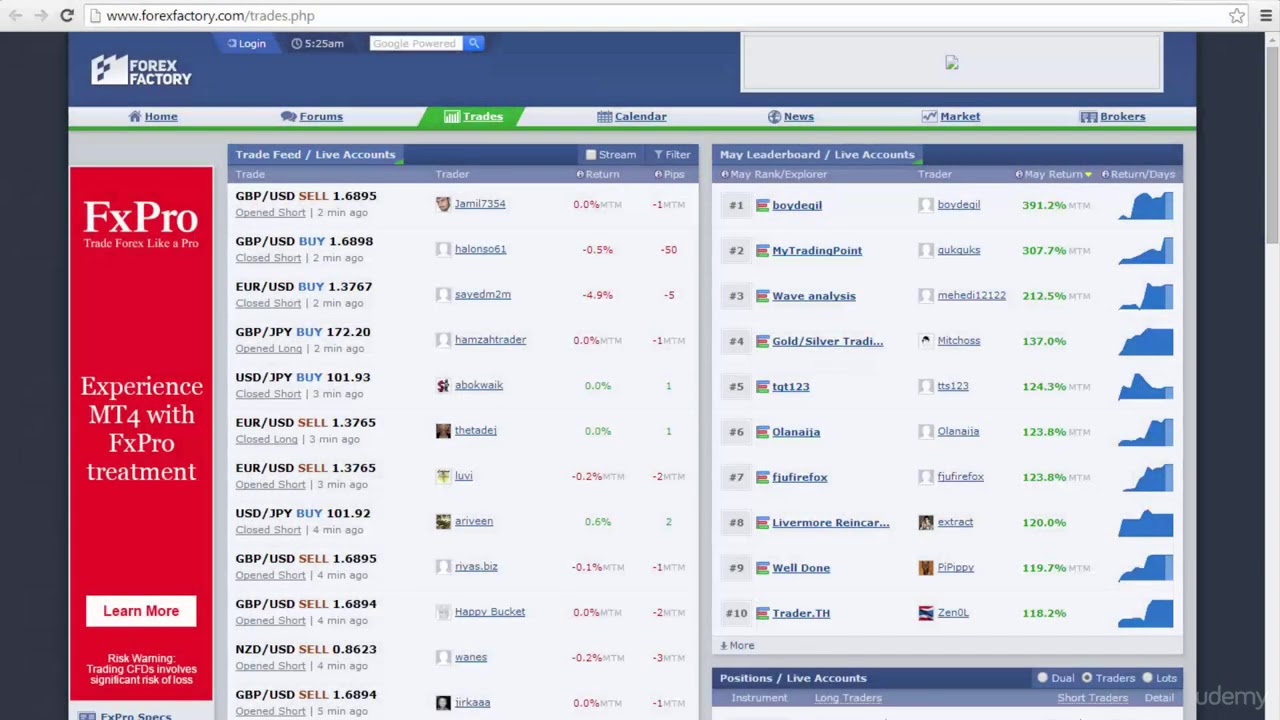1280x720 pixels.
Task: Click the info icon beside Pips header
Action: (x=658, y=174)
